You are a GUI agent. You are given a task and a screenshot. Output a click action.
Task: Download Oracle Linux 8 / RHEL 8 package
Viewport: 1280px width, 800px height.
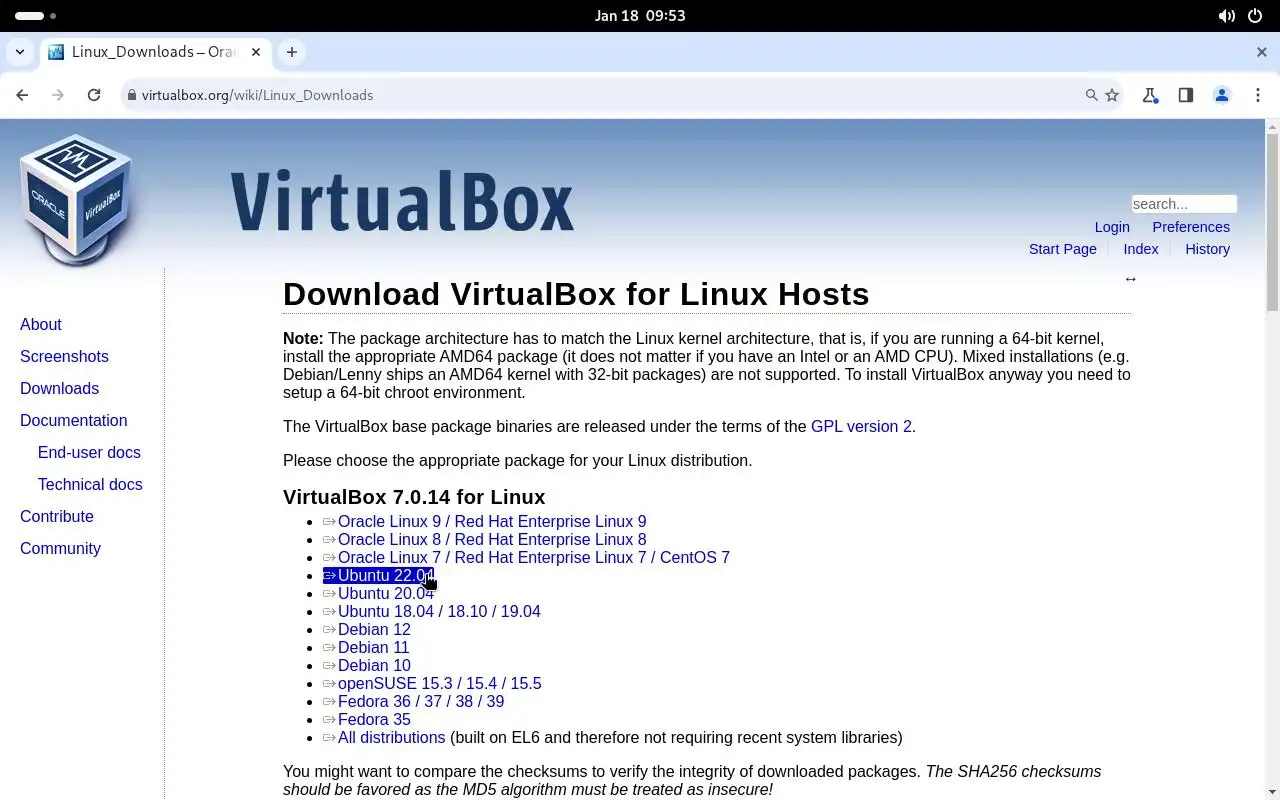click(x=485, y=539)
